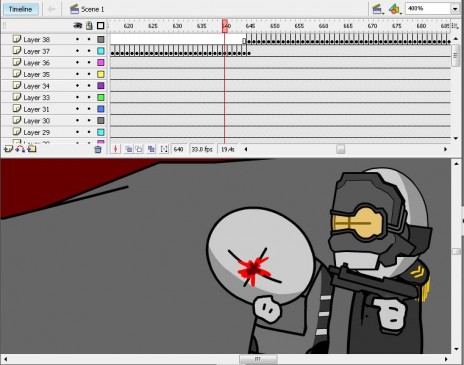
Task: Select the Layer 36 name
Action: click(x=36, y=63)
